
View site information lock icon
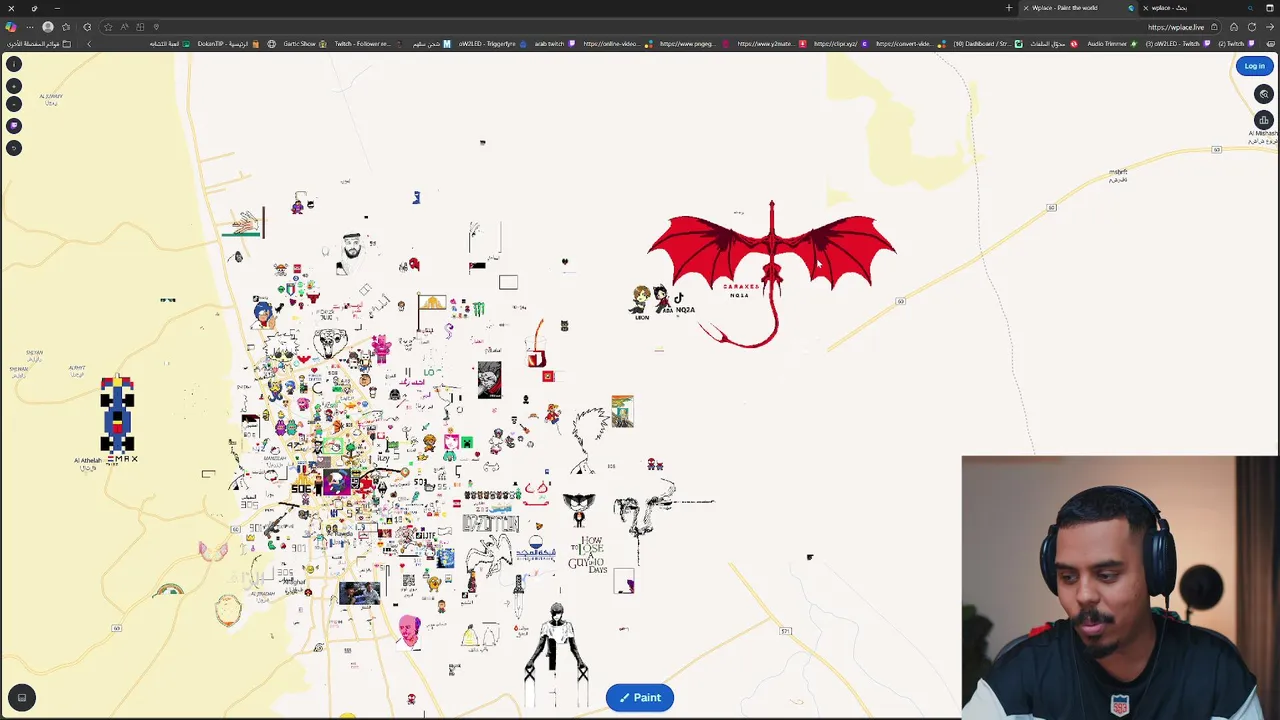[1214, 27]
